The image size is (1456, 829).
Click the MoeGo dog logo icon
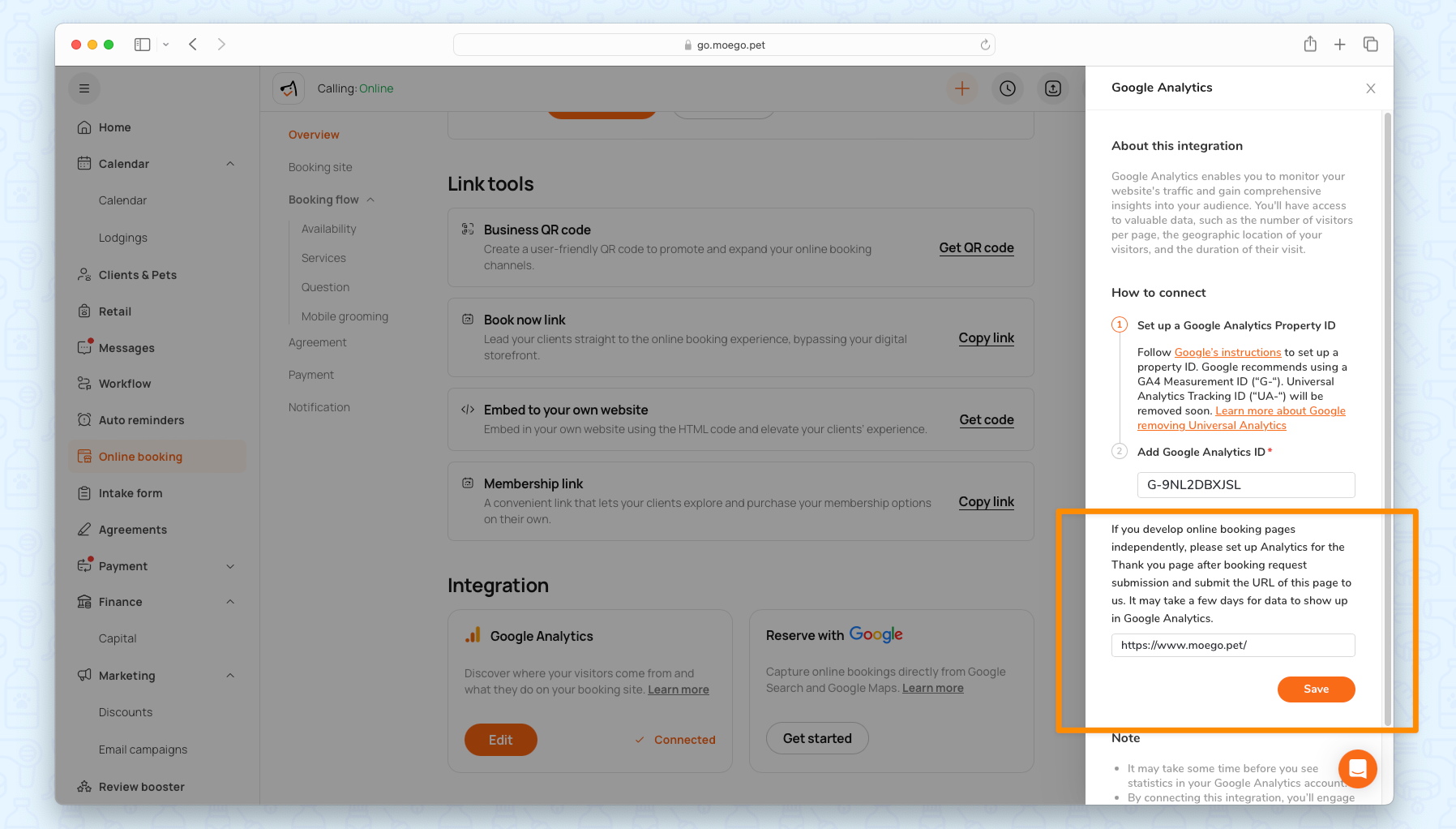289,88
